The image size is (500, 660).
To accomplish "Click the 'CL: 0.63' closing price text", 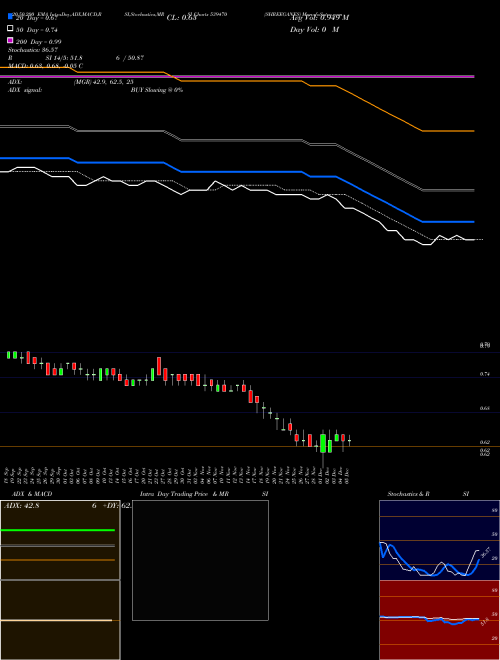I will pos(181,18).
